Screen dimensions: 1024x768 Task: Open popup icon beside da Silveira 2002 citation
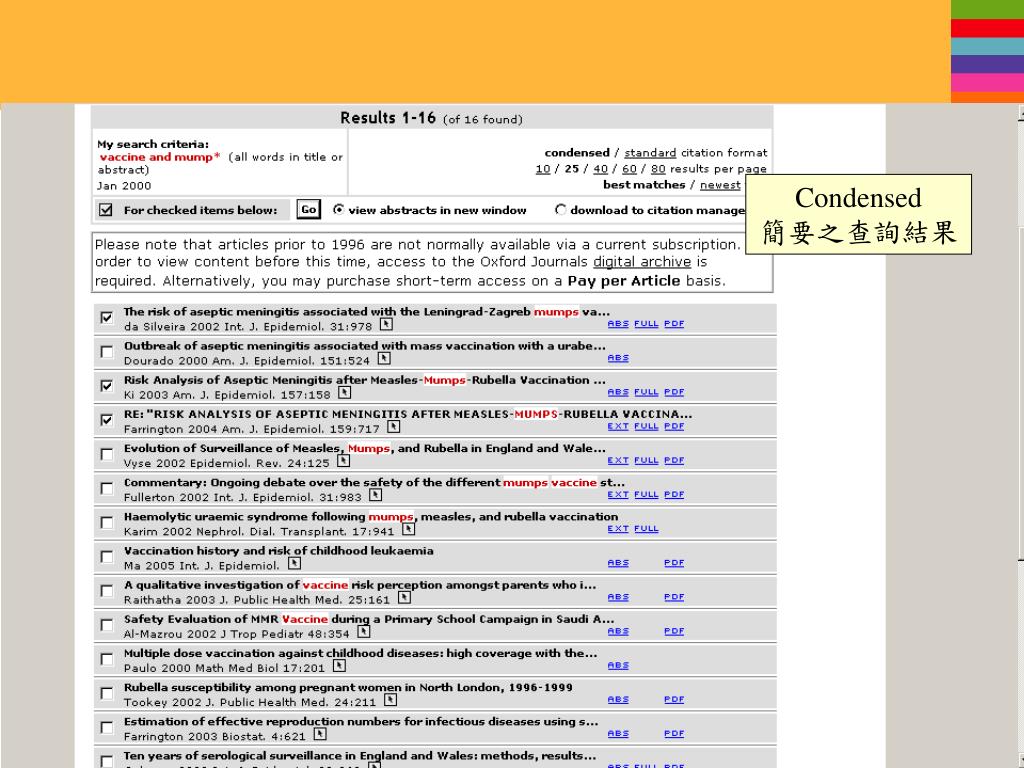pos(386,324)
